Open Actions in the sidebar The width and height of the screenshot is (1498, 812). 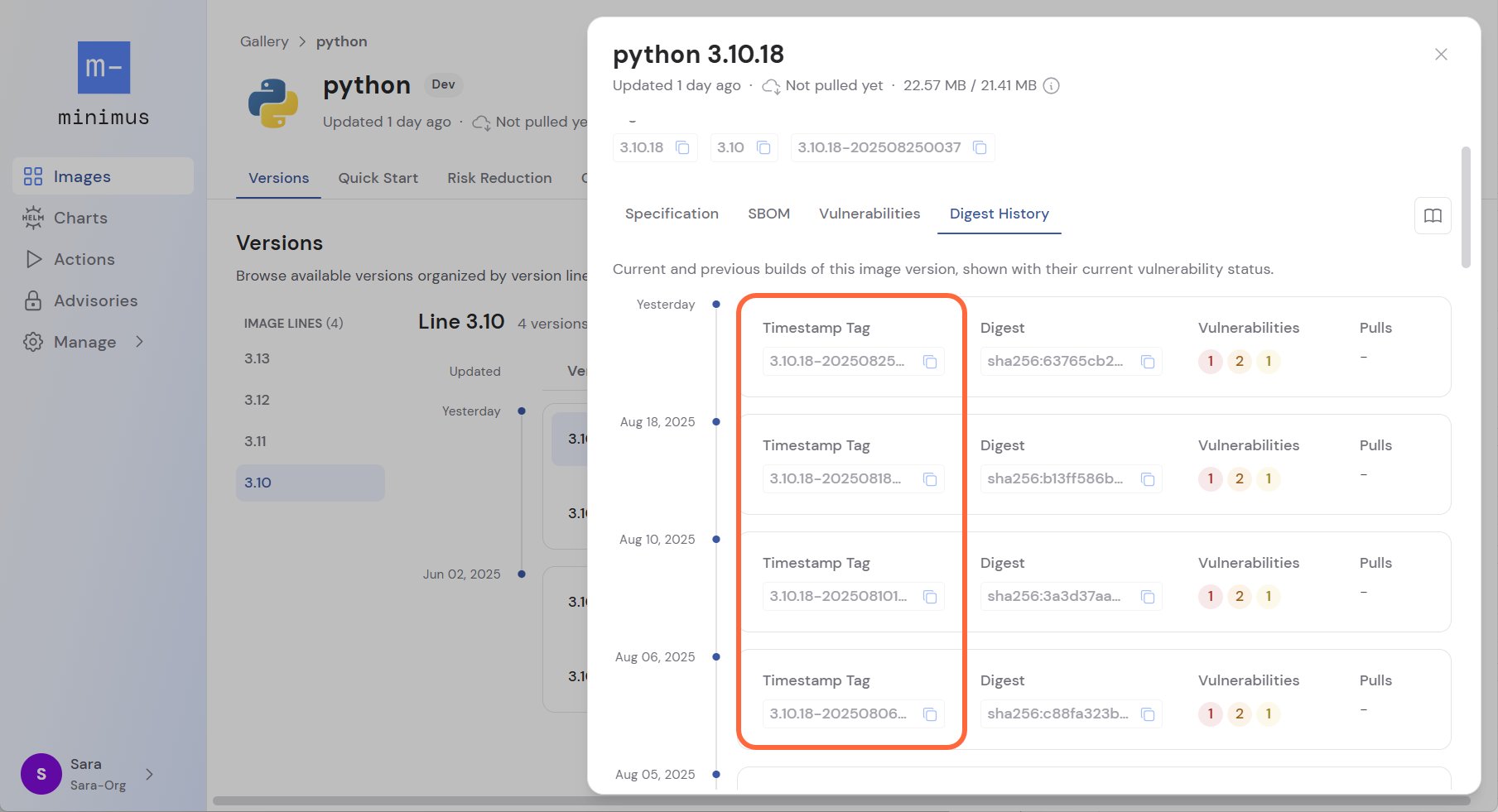click(103, 259)
